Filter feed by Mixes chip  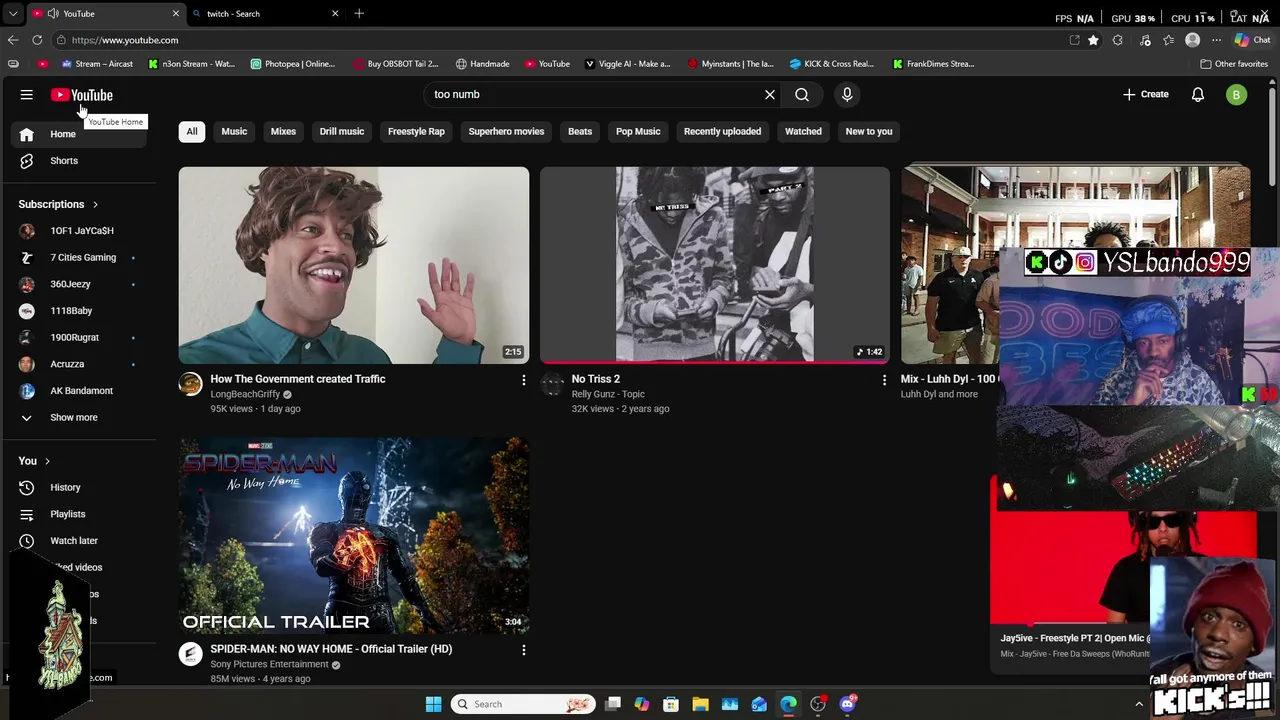coord(283,132)
